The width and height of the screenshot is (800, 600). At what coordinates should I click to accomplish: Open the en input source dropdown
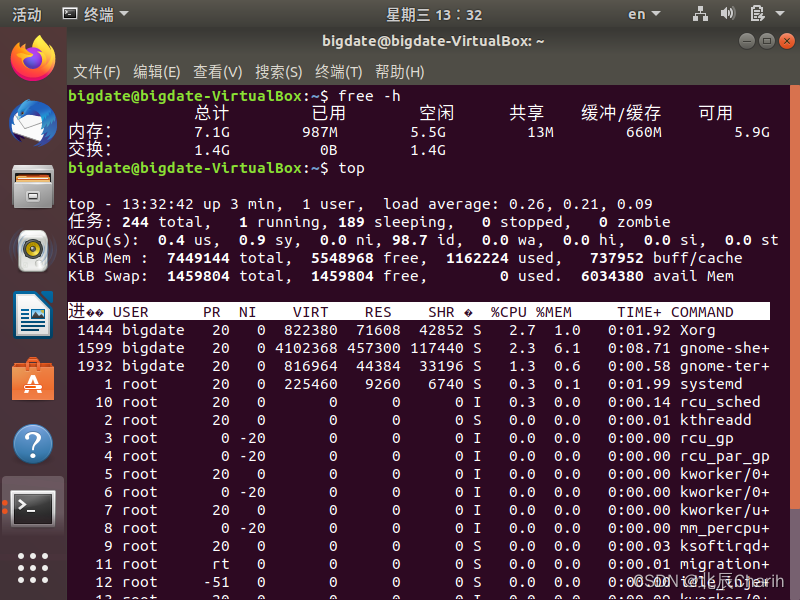point(644,14)
